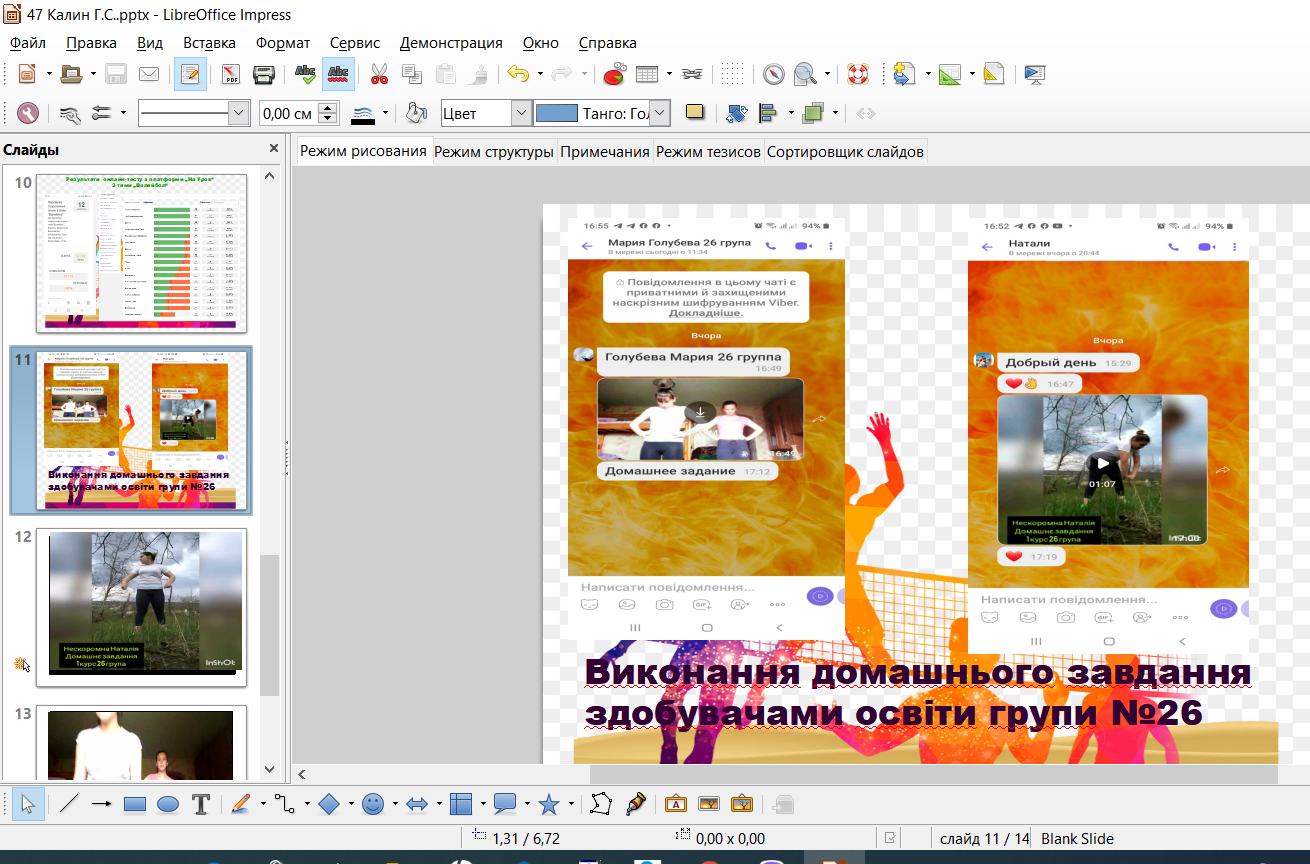
Task: Open the Navigator compass icon
Action: [x=774, y=74]
